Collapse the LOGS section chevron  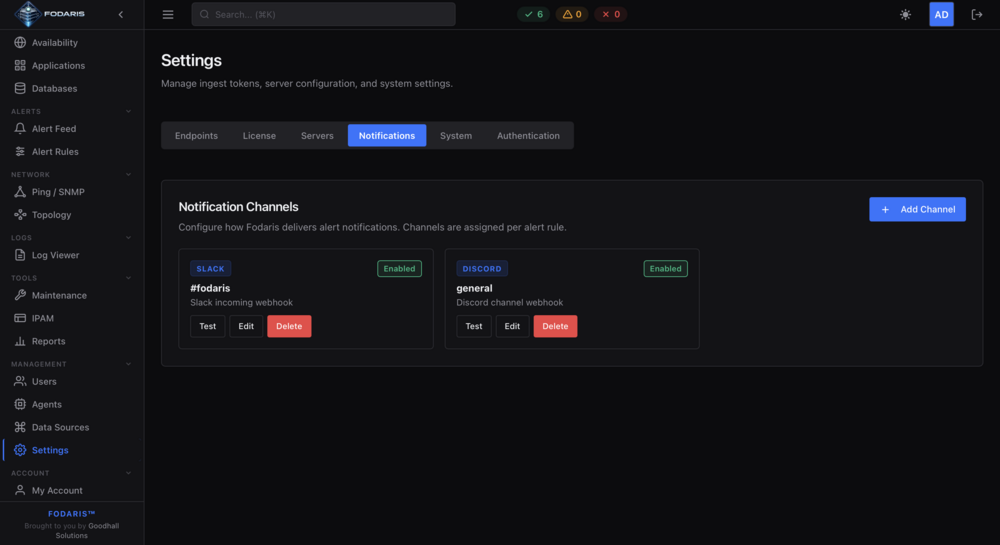pyautogui.click(x=128, y=238)
